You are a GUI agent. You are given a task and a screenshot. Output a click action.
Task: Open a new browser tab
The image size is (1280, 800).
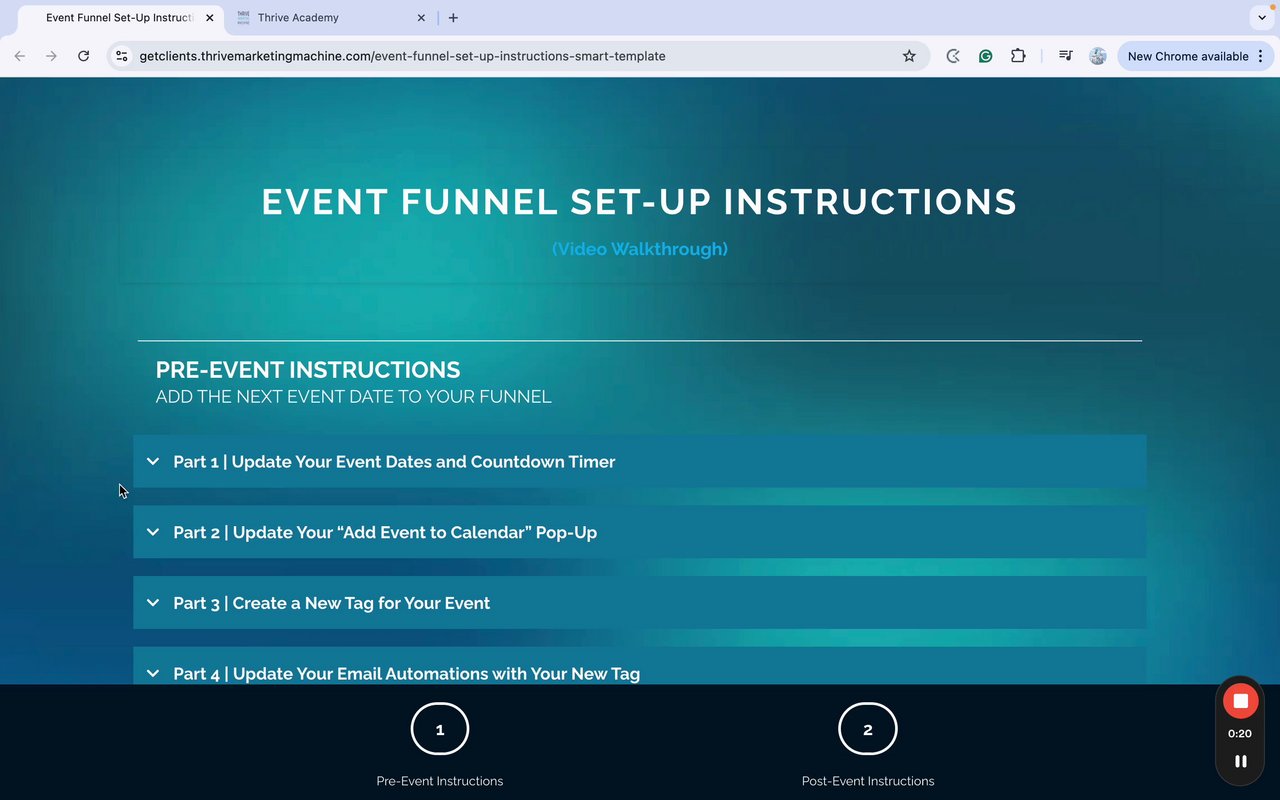click(x=453, y=18)
